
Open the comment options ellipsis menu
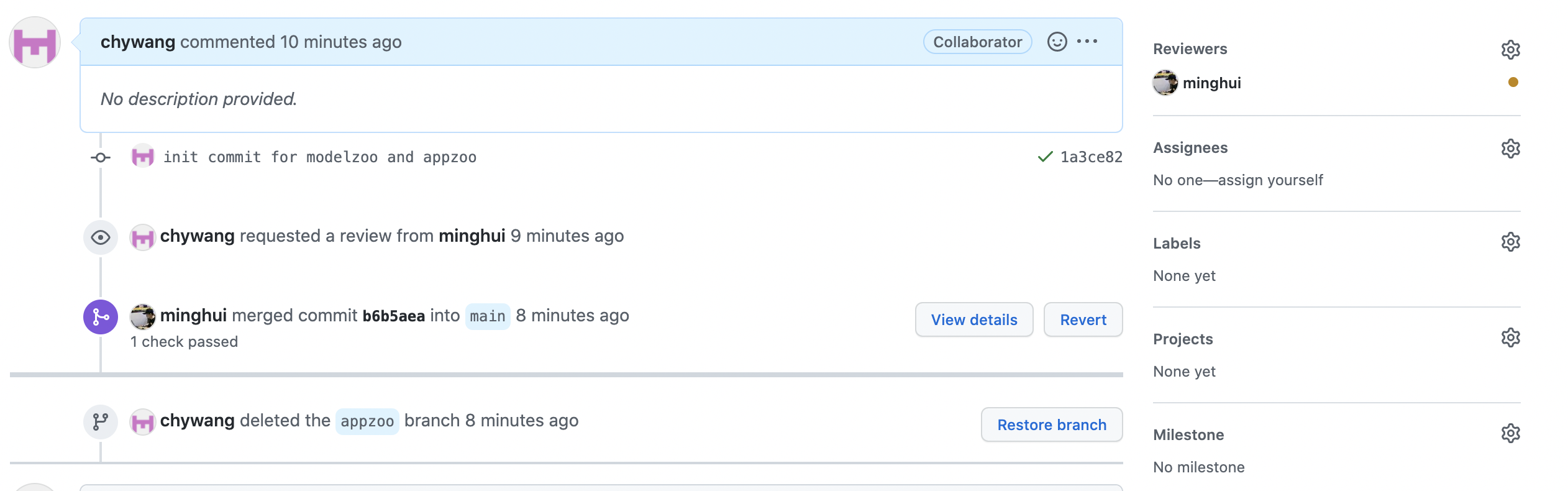[1087, 42]
